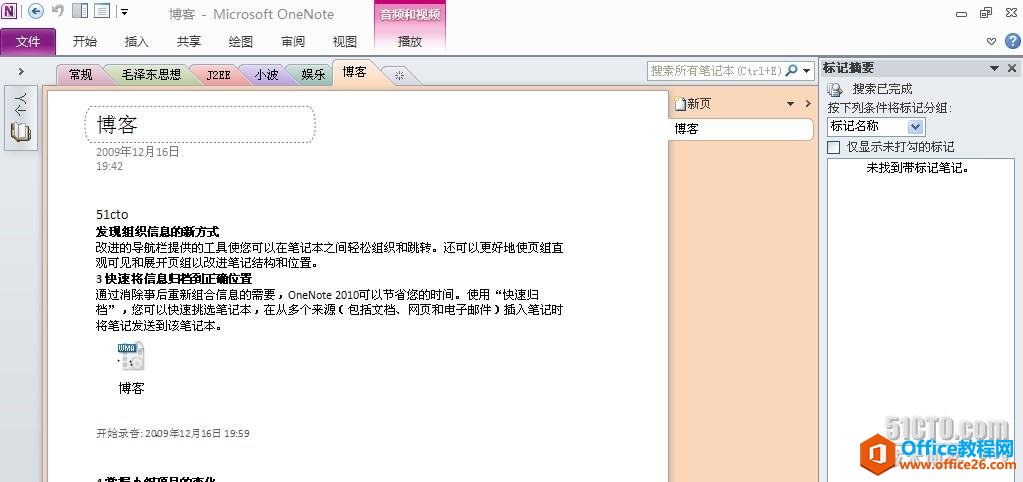Open the 文件 (File) tab
Viewport: 1023px width, 482px height.
28,42
